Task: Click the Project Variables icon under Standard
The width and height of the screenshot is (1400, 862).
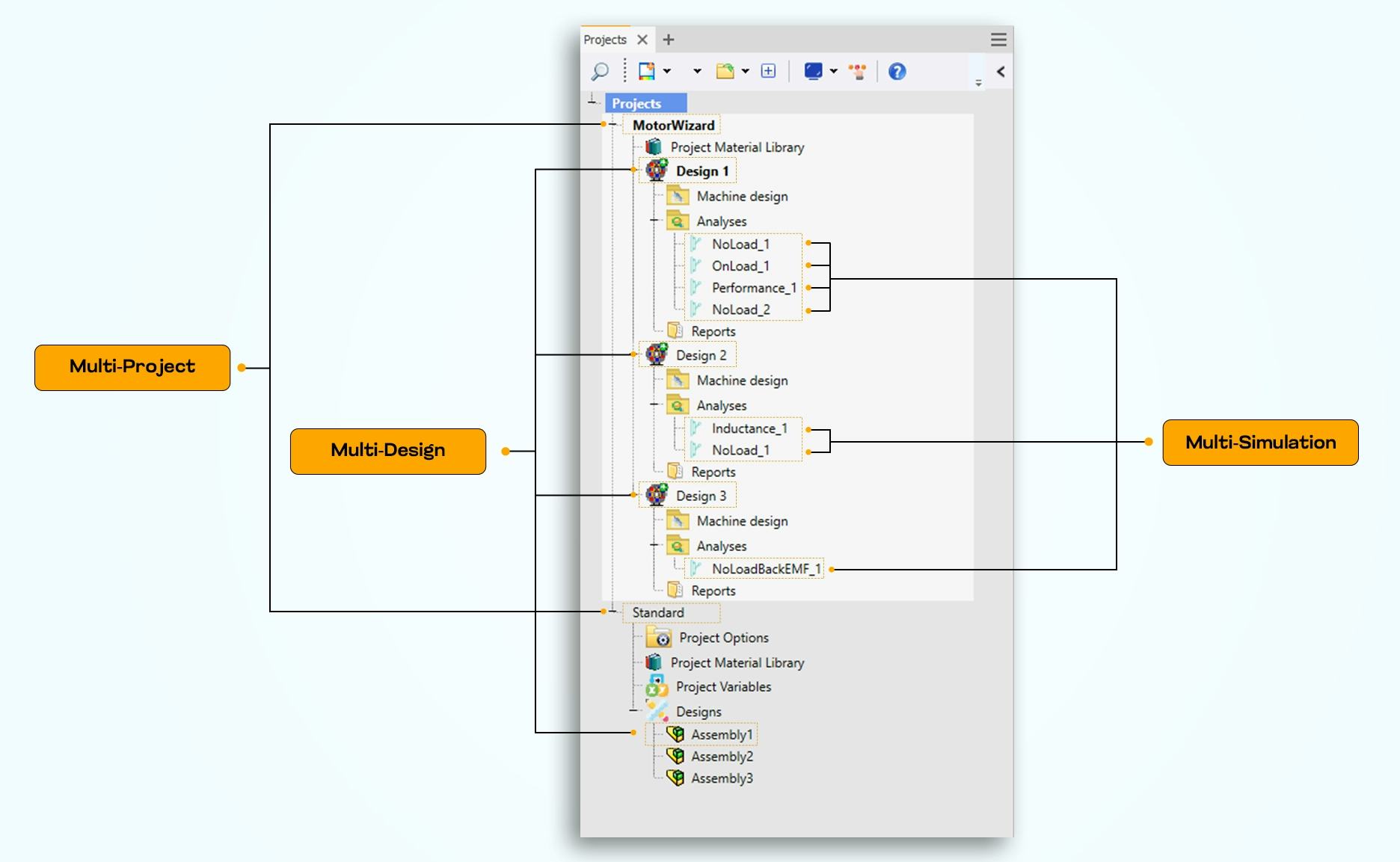Action: pos(657,686)
